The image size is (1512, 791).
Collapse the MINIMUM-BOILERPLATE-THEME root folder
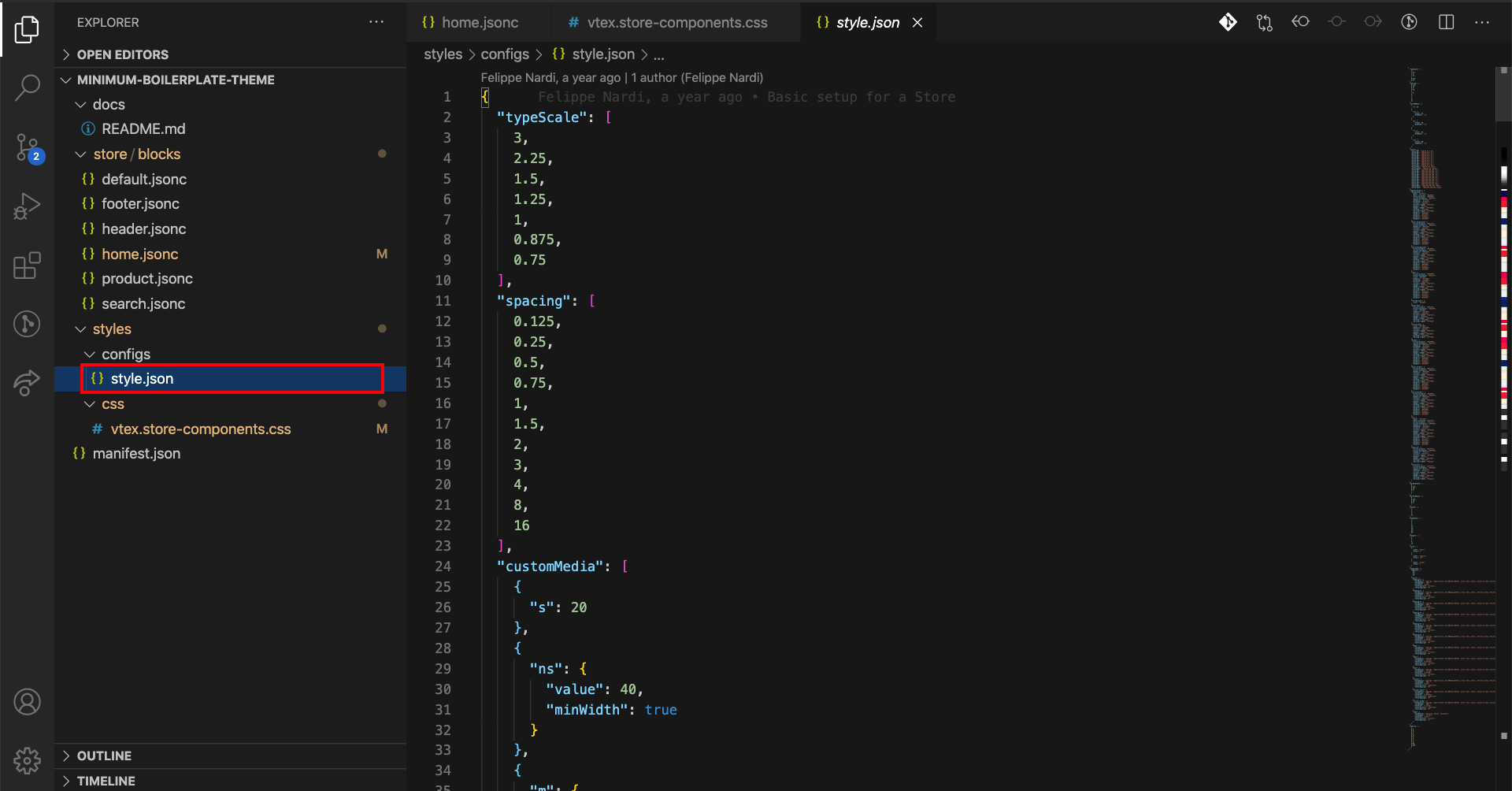[230, 80]
